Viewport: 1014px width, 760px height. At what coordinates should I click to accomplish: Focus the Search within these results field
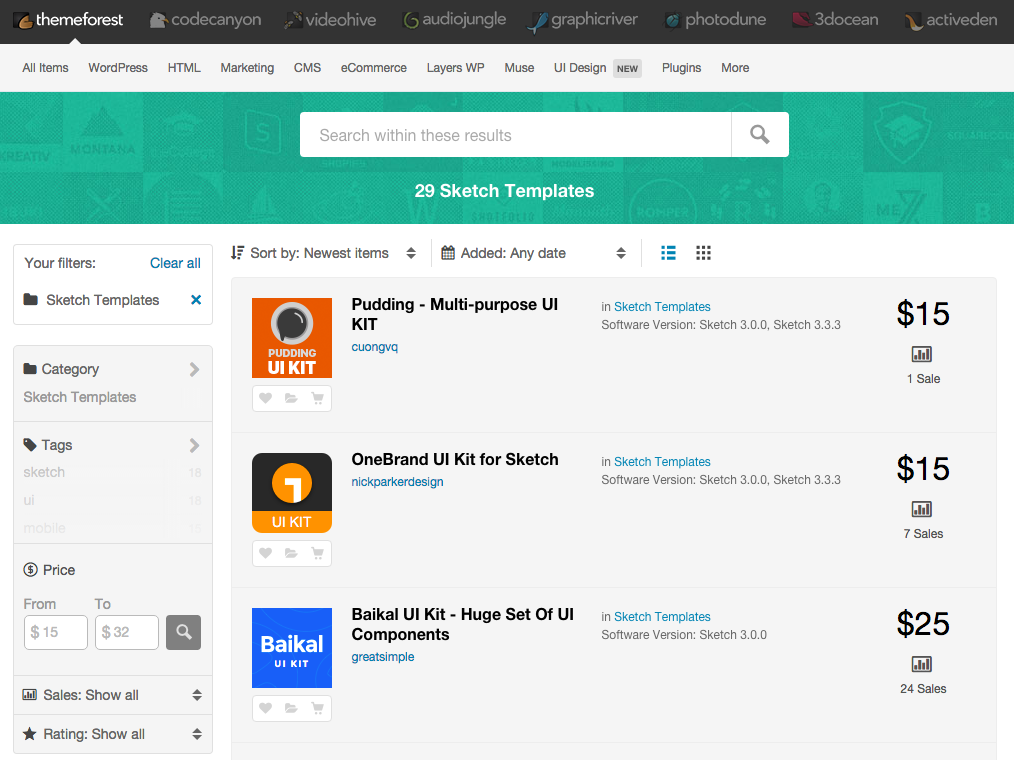[515, 135]
